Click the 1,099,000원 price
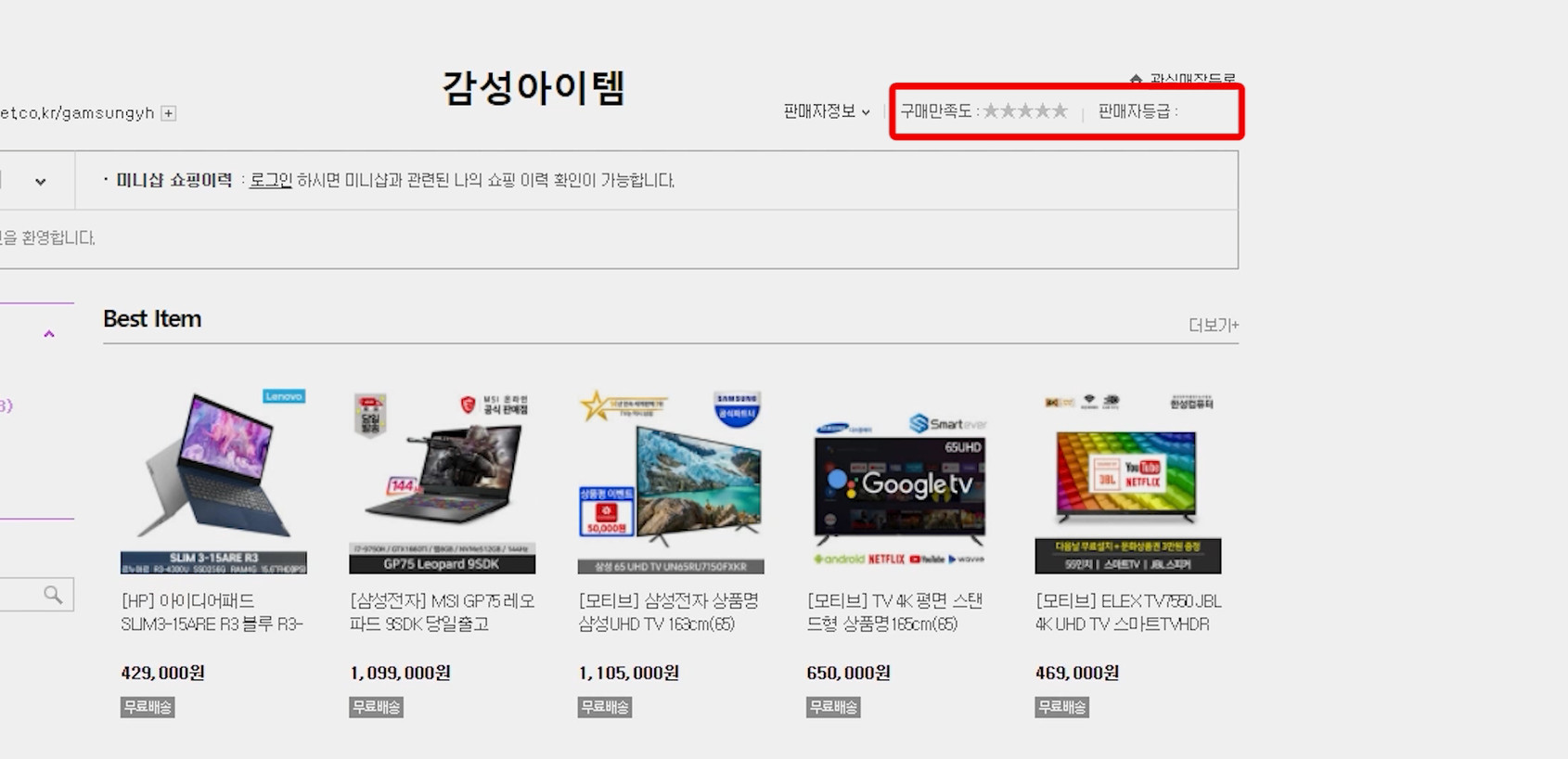1568x759 pixels. tap(401, 673)
